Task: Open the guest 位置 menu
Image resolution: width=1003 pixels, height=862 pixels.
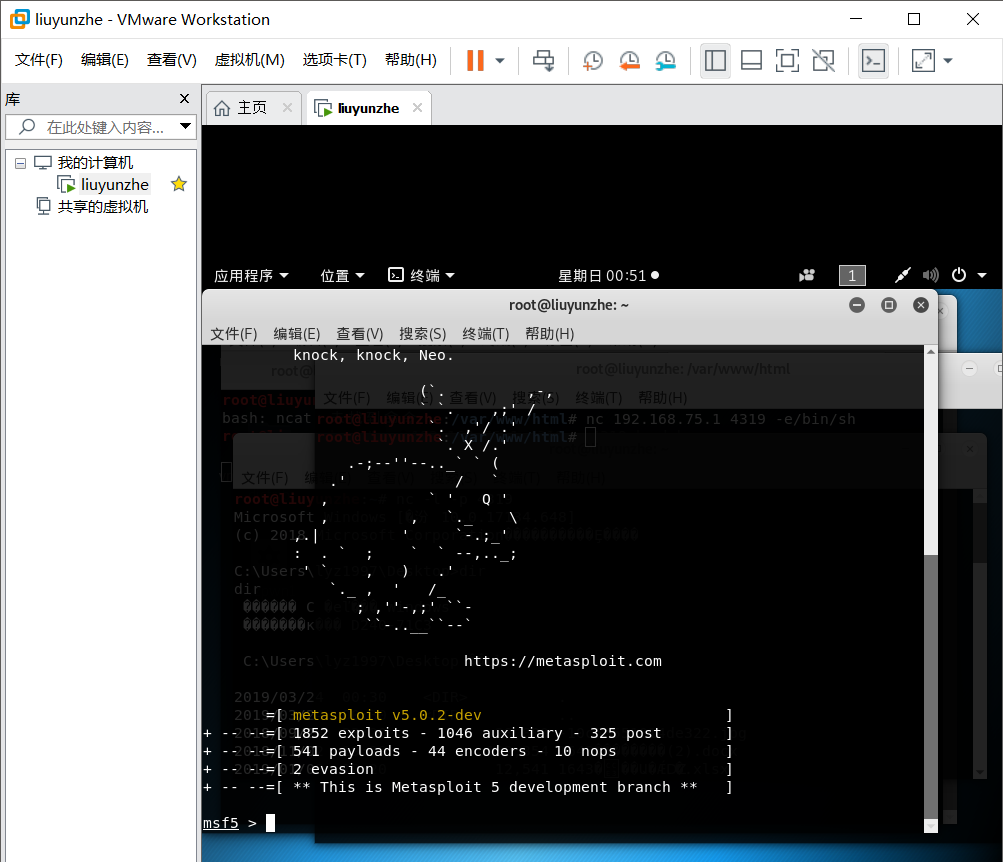Action: pyautogui.click(x=342, y=276)
